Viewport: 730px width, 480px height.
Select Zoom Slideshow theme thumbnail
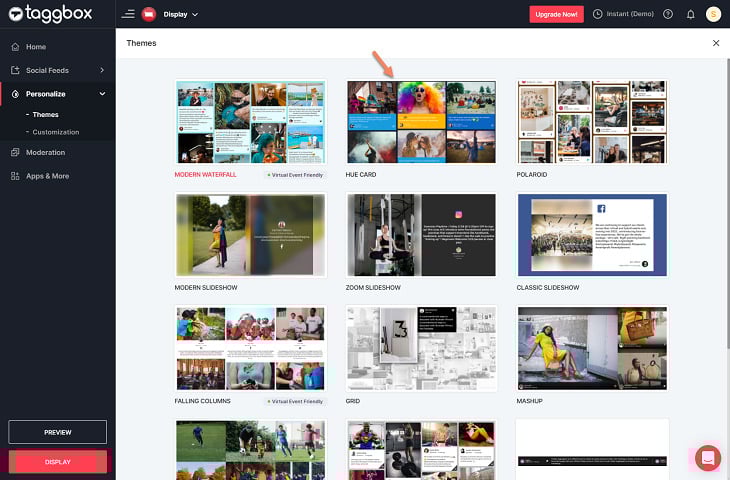click(x=421, y=235)
